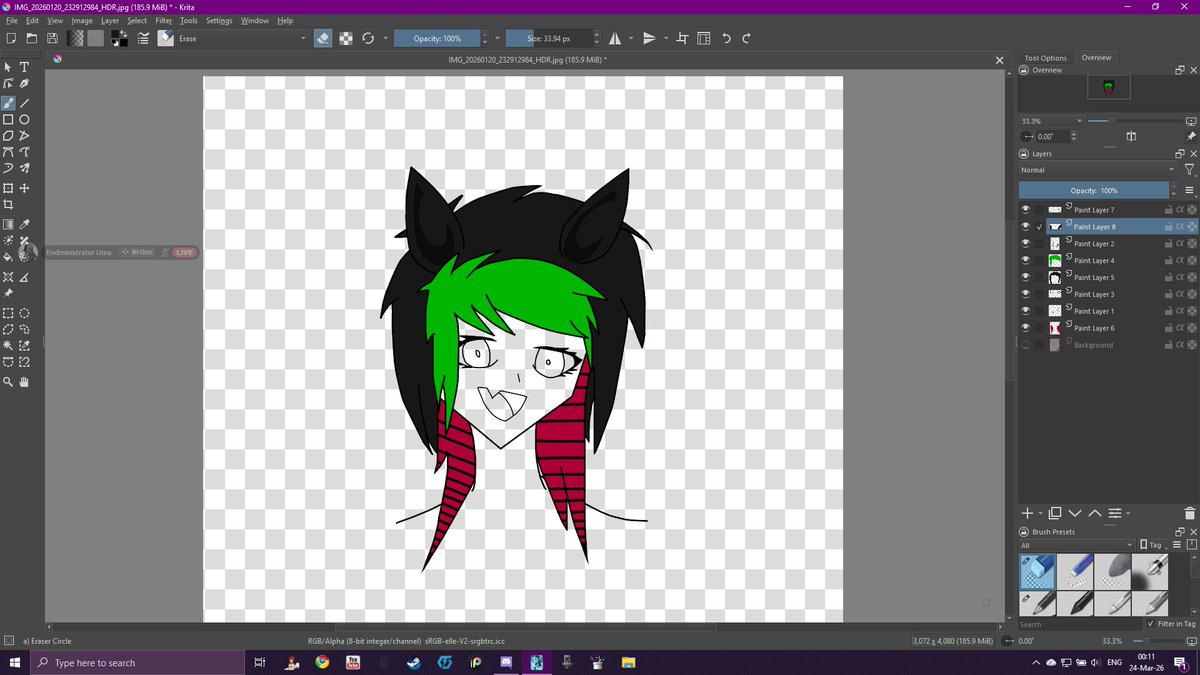Click the Create new document icon
1200x675 pixels.
10,38
